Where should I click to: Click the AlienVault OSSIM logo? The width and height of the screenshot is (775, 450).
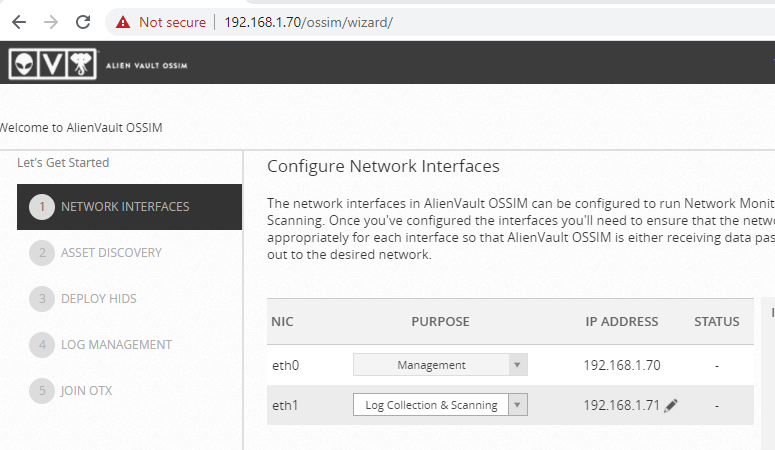click(52, 64)
